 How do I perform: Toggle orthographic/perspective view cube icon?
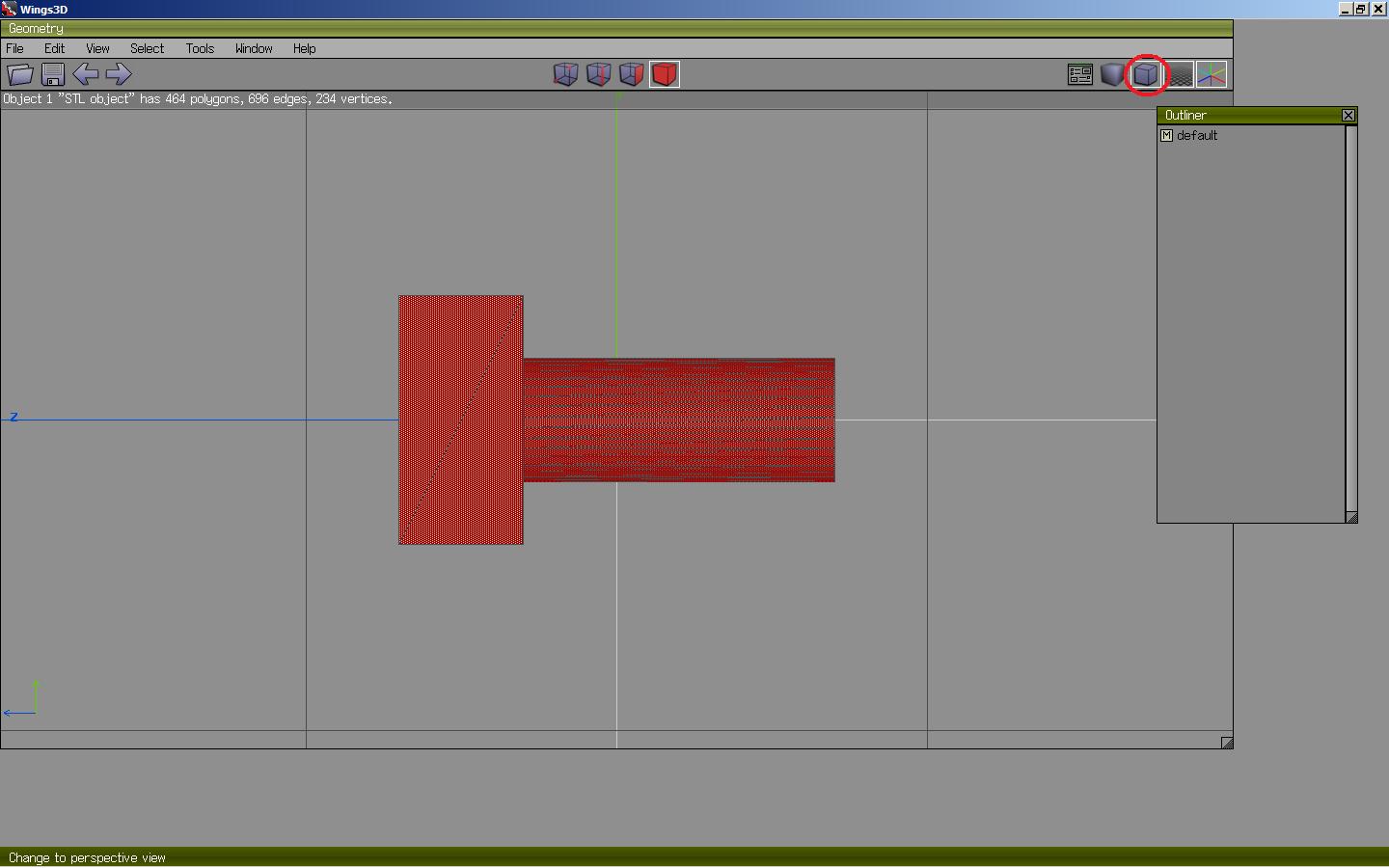[x=1146, y=74]
